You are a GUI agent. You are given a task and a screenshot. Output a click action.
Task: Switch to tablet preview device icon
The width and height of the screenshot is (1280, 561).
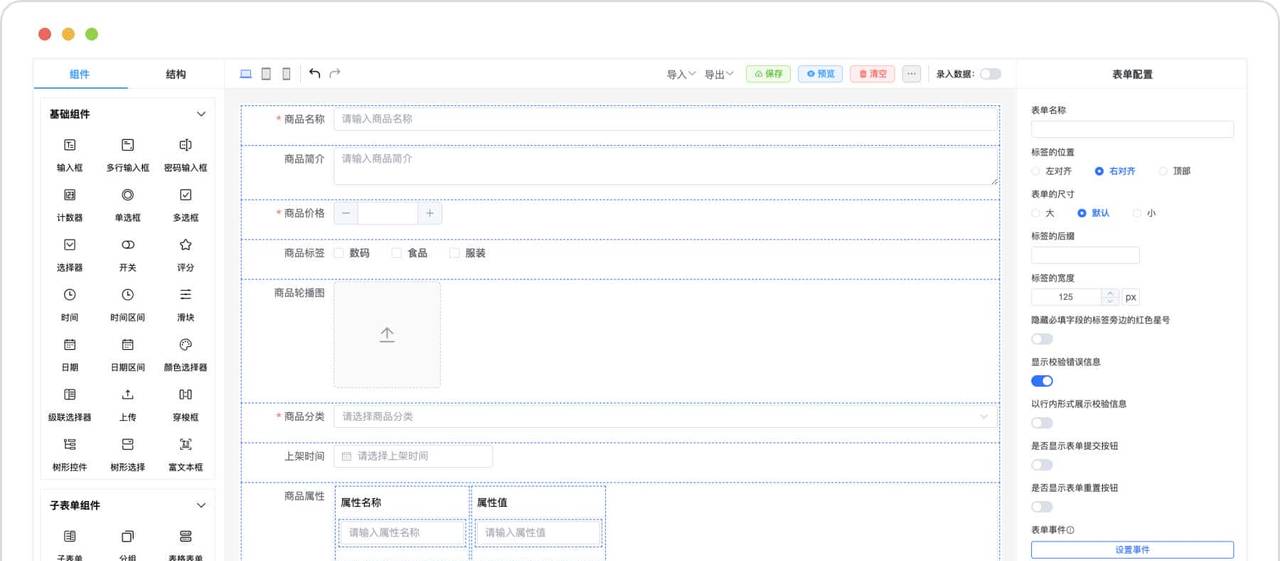click(266, 74)
